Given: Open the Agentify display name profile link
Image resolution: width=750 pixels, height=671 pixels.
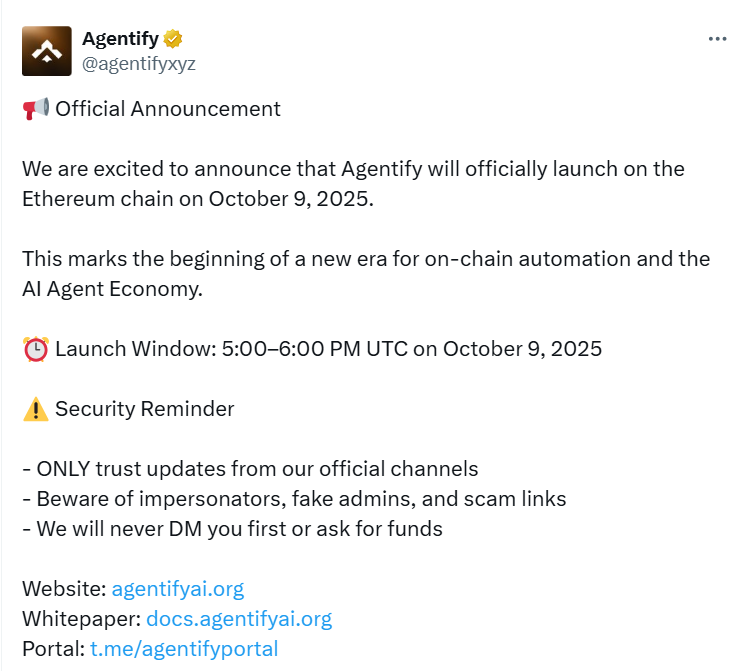Looking at the screenshot, I should [x=119, y=39].
